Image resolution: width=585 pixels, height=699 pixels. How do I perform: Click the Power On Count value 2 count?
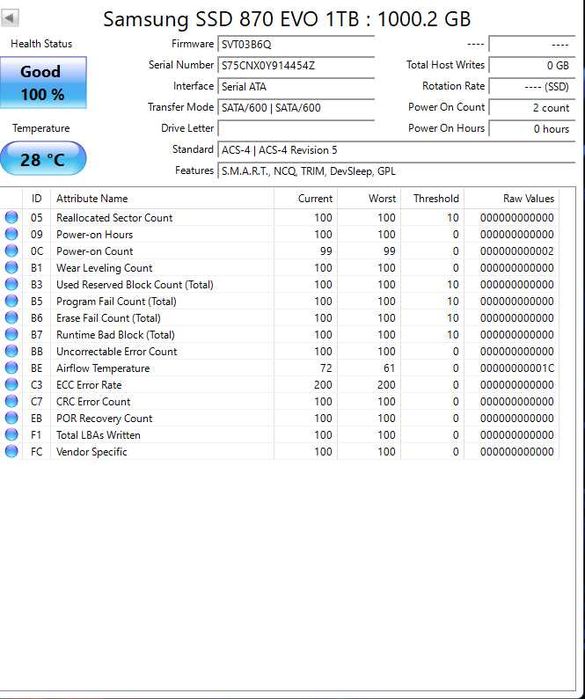click(x=531, y=107)
